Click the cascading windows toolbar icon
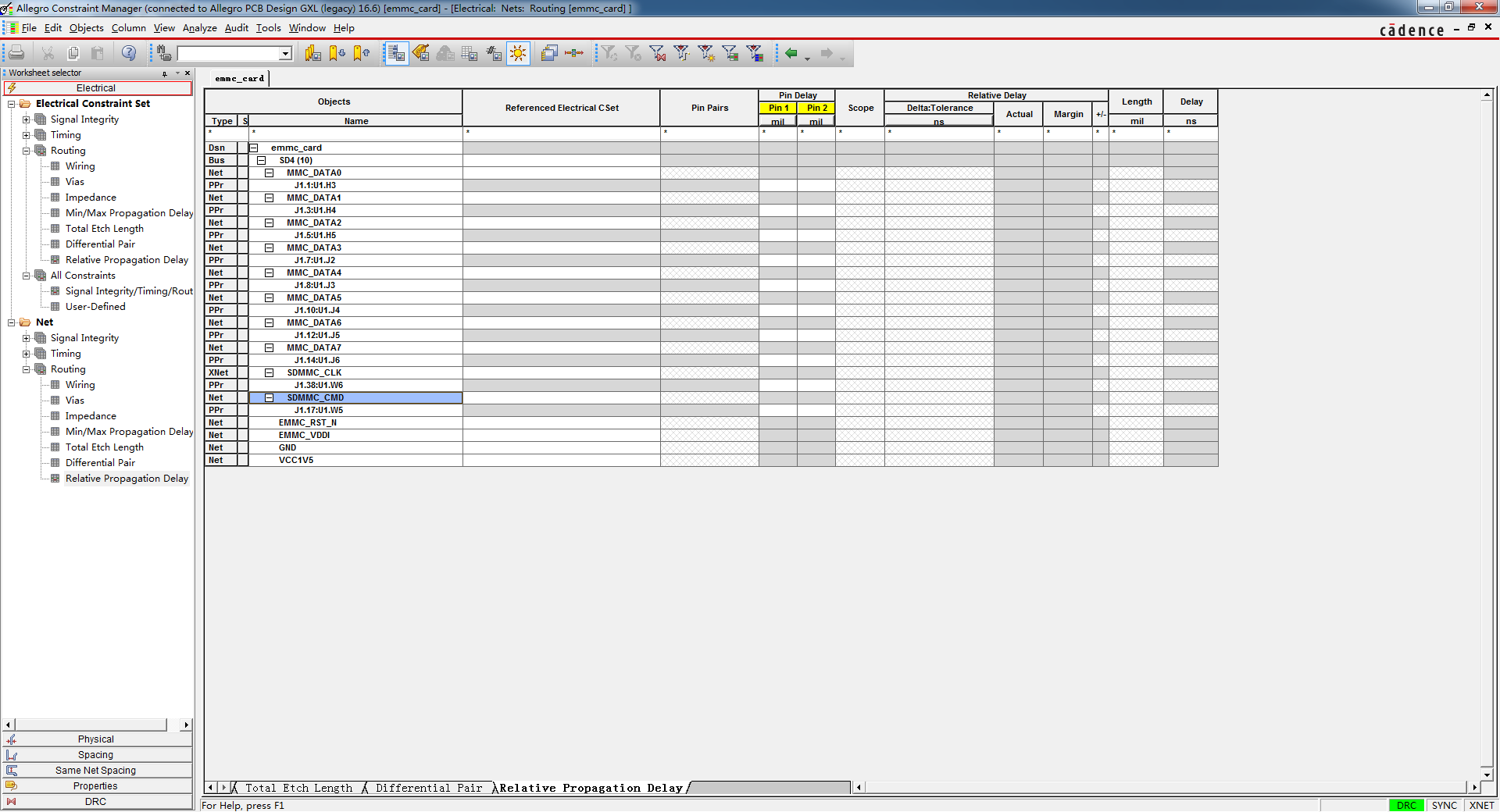 pyautogui.click(x=549, y=53)
